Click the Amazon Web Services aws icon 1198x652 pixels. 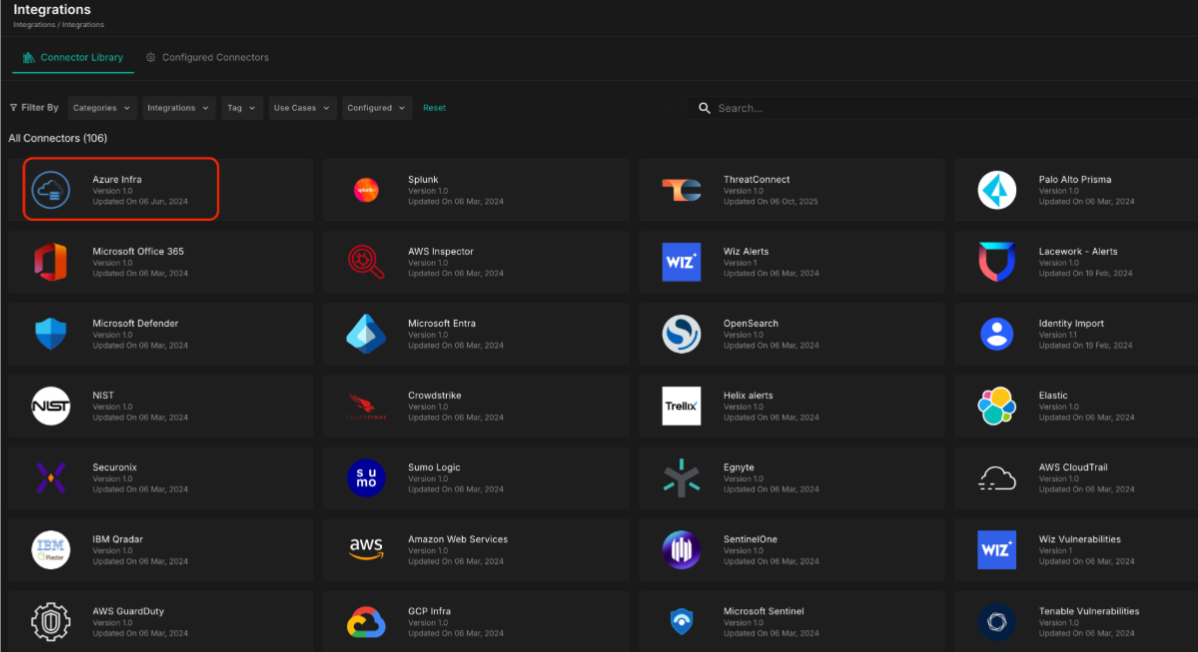366,548
